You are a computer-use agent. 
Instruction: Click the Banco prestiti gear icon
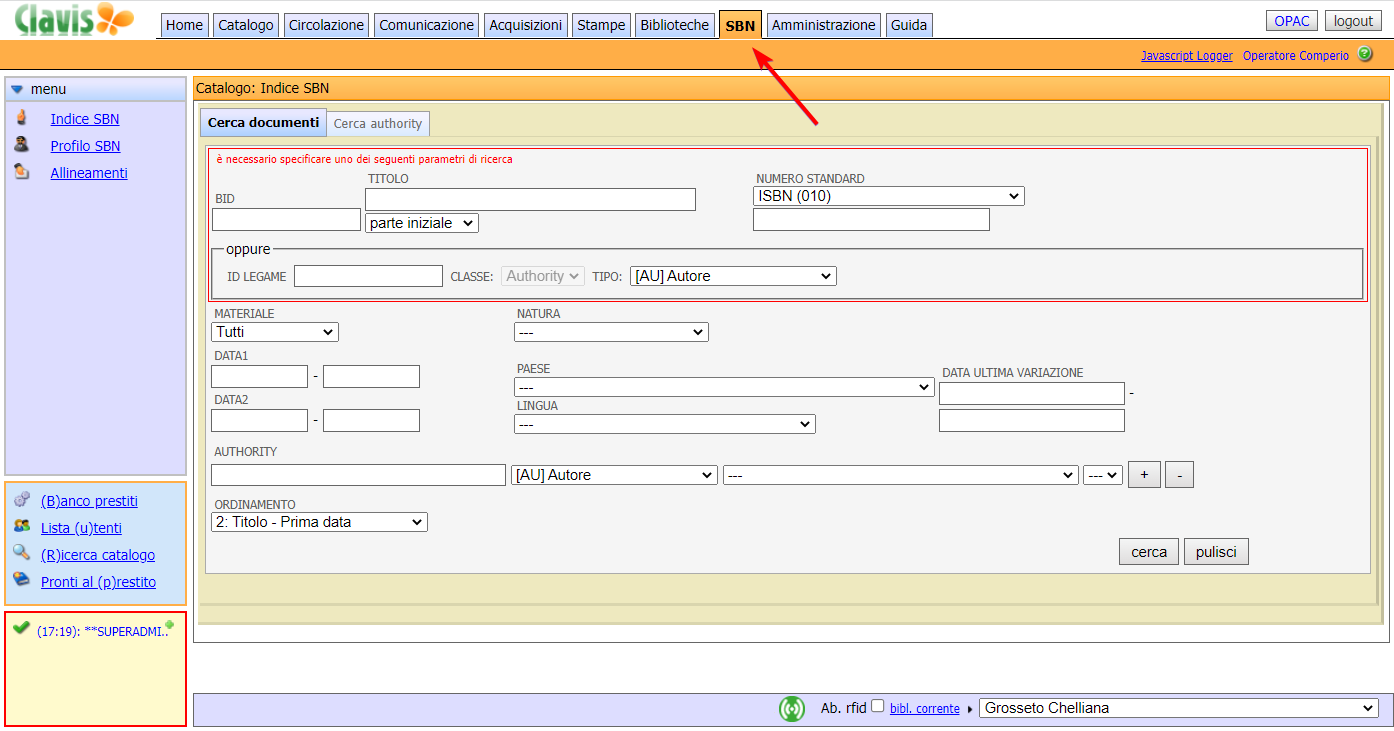[22, 500]
